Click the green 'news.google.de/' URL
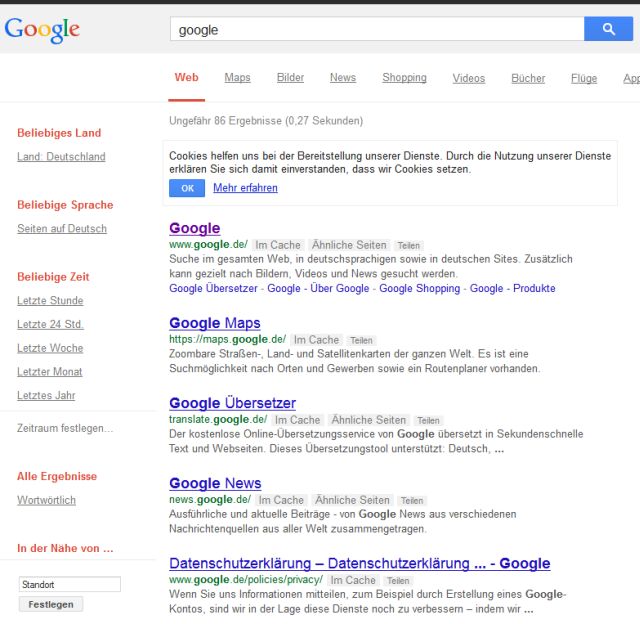 [210, 499]
